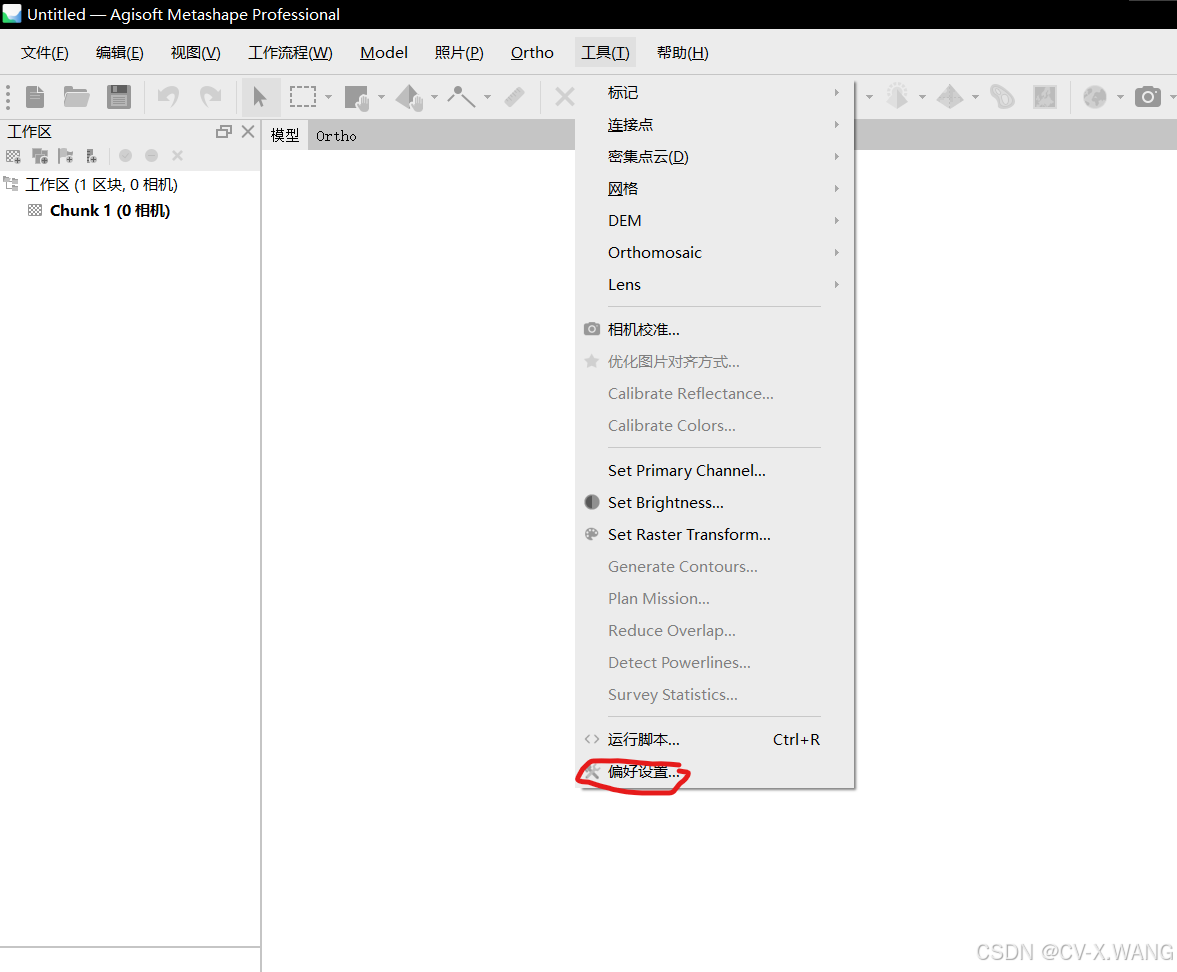Viewport: 1177px width, 972px height.
Task: Switch to the Ortho view tab
Action: (x=336, y=136)
